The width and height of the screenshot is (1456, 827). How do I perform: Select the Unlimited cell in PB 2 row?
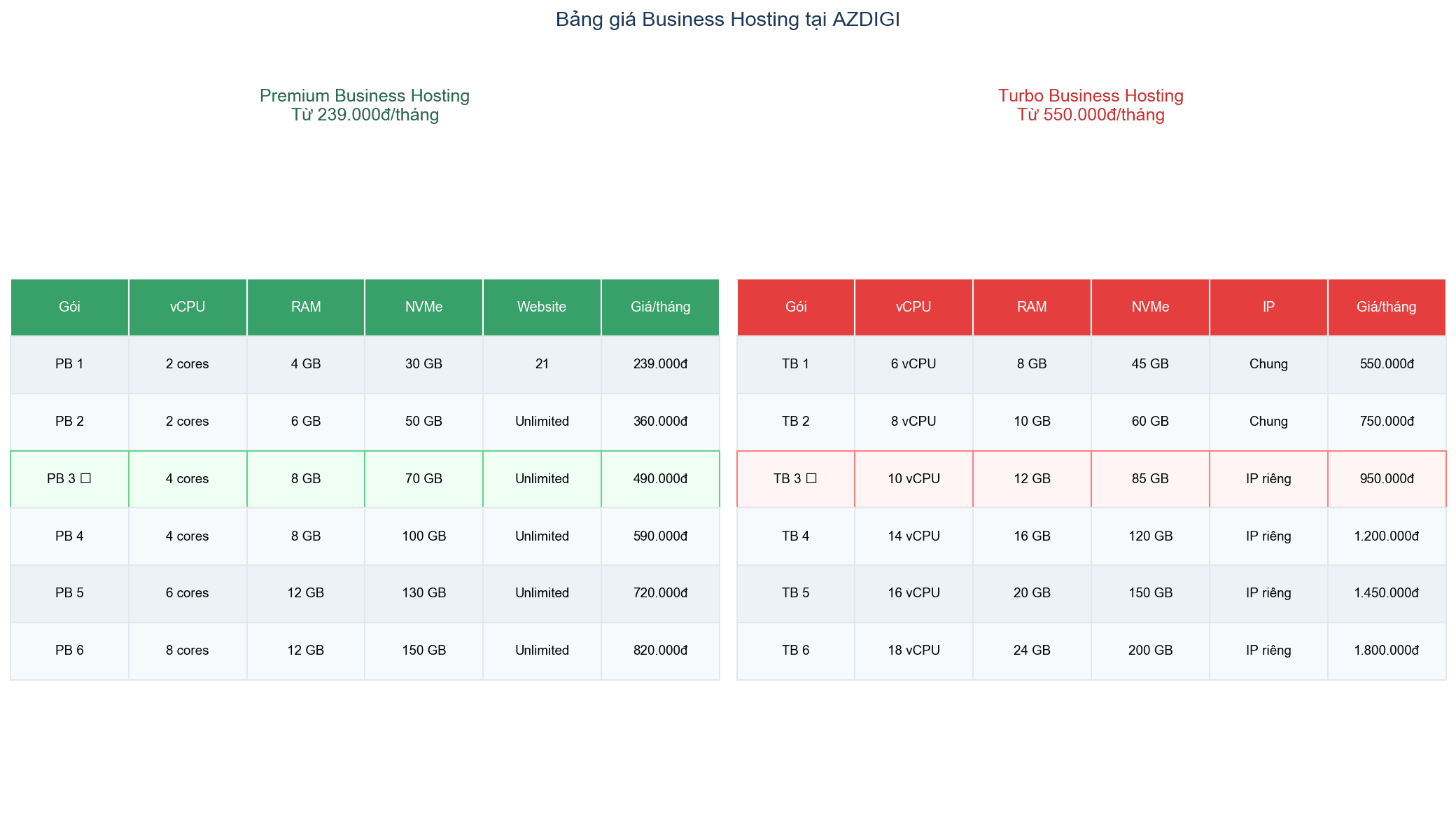(542, 422)
